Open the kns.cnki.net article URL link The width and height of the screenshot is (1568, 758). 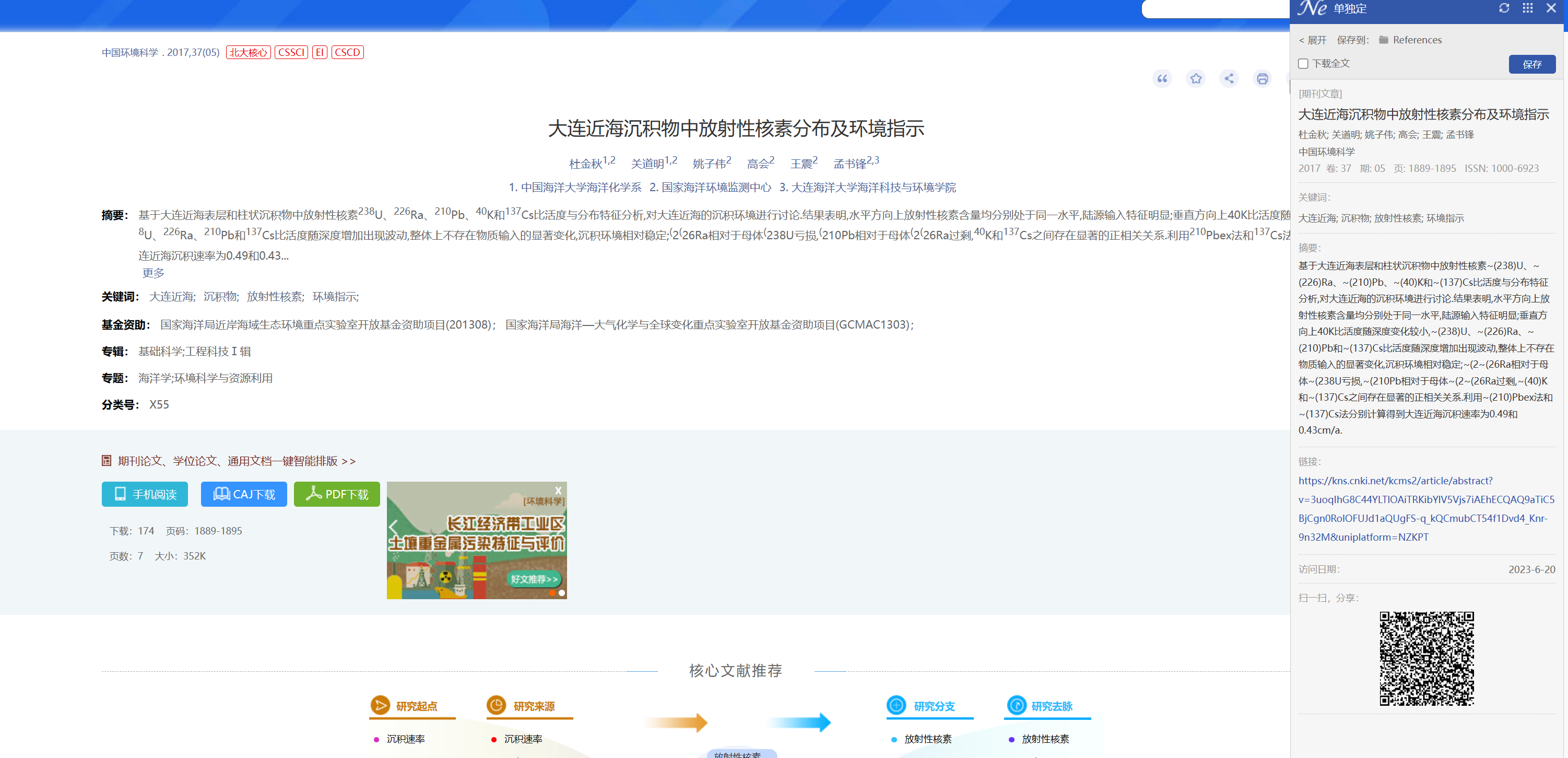pyautogui.click(x=1426, y=509)
